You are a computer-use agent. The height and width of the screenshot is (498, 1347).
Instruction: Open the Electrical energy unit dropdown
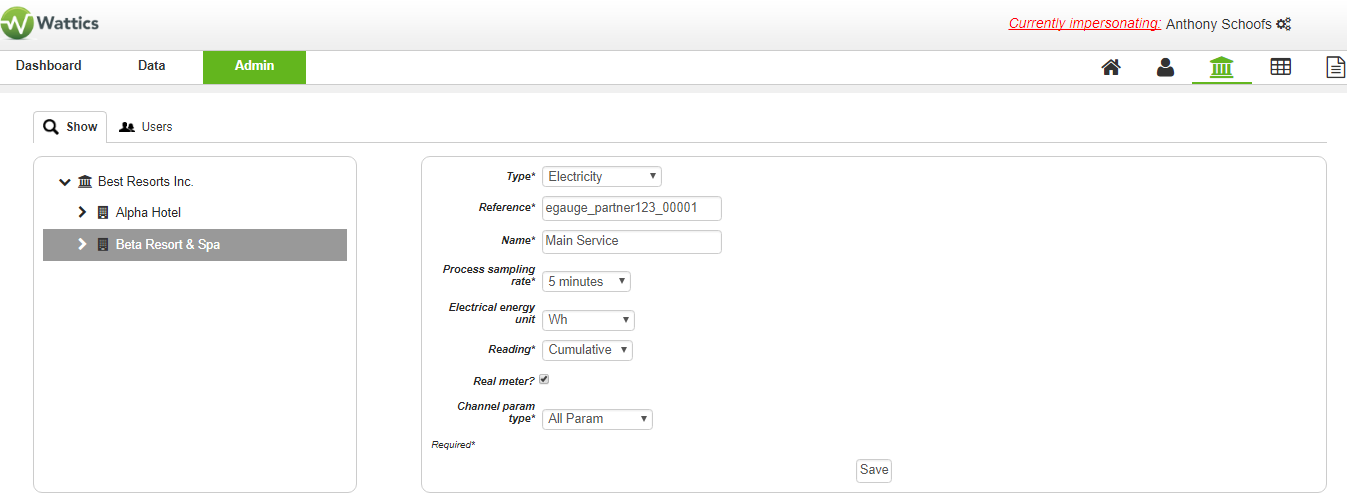pos(588,320)
